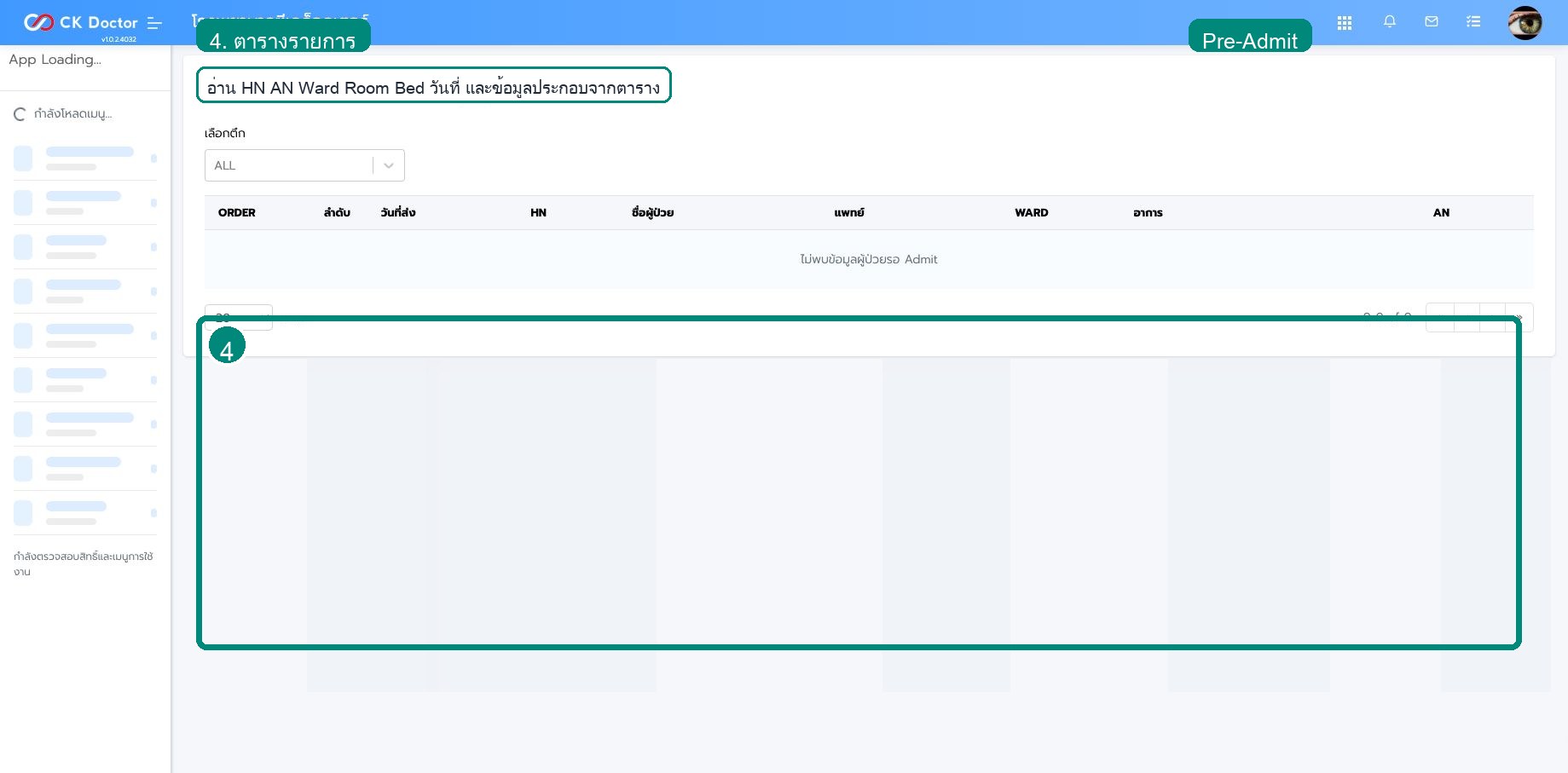The height and width of the screenshot is (773, 1568).
Task: Toggle the sidebar with the hamburger icon
Action: point(154,23)
